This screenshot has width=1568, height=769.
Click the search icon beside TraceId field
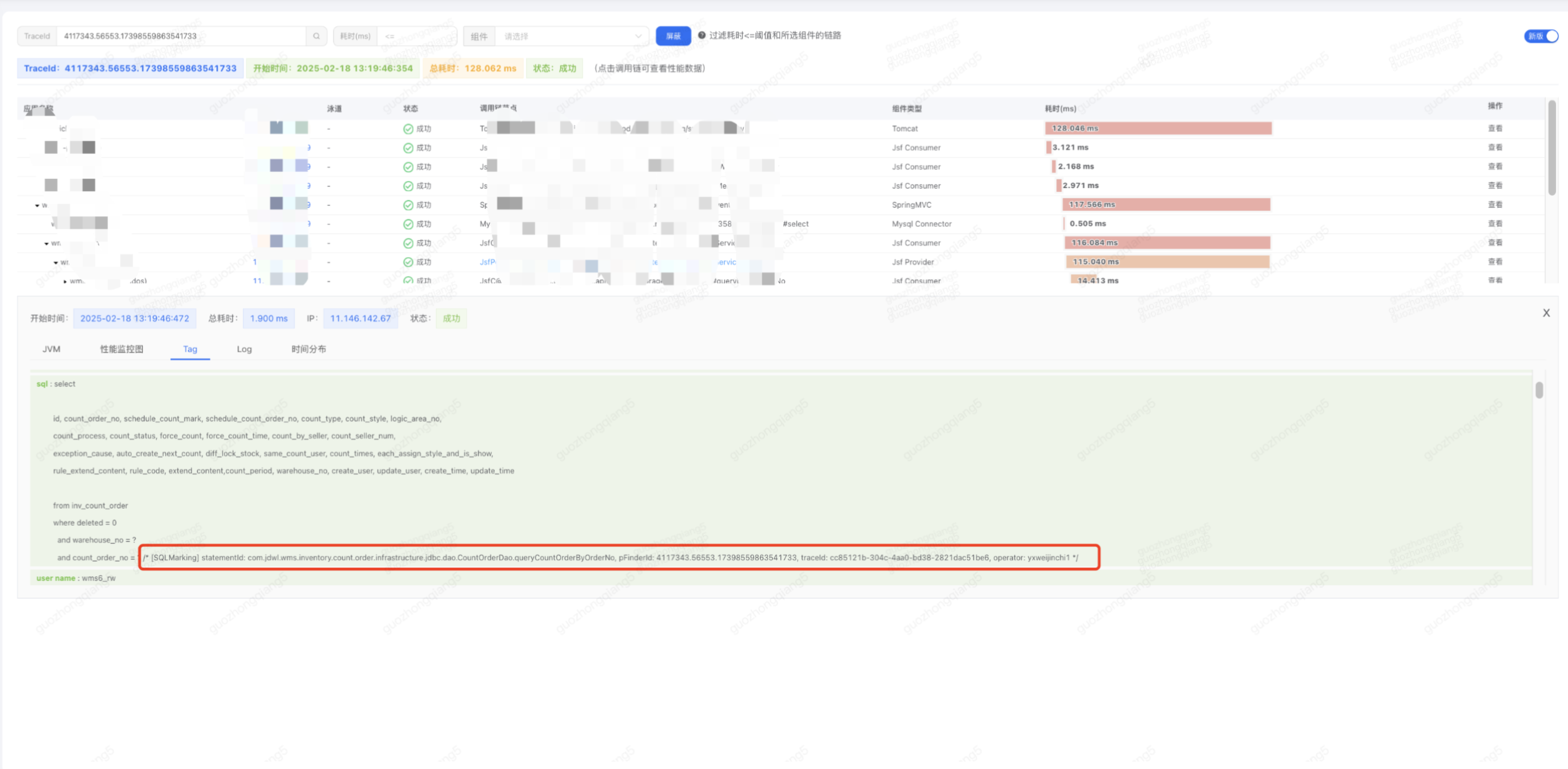click(317, 36)
